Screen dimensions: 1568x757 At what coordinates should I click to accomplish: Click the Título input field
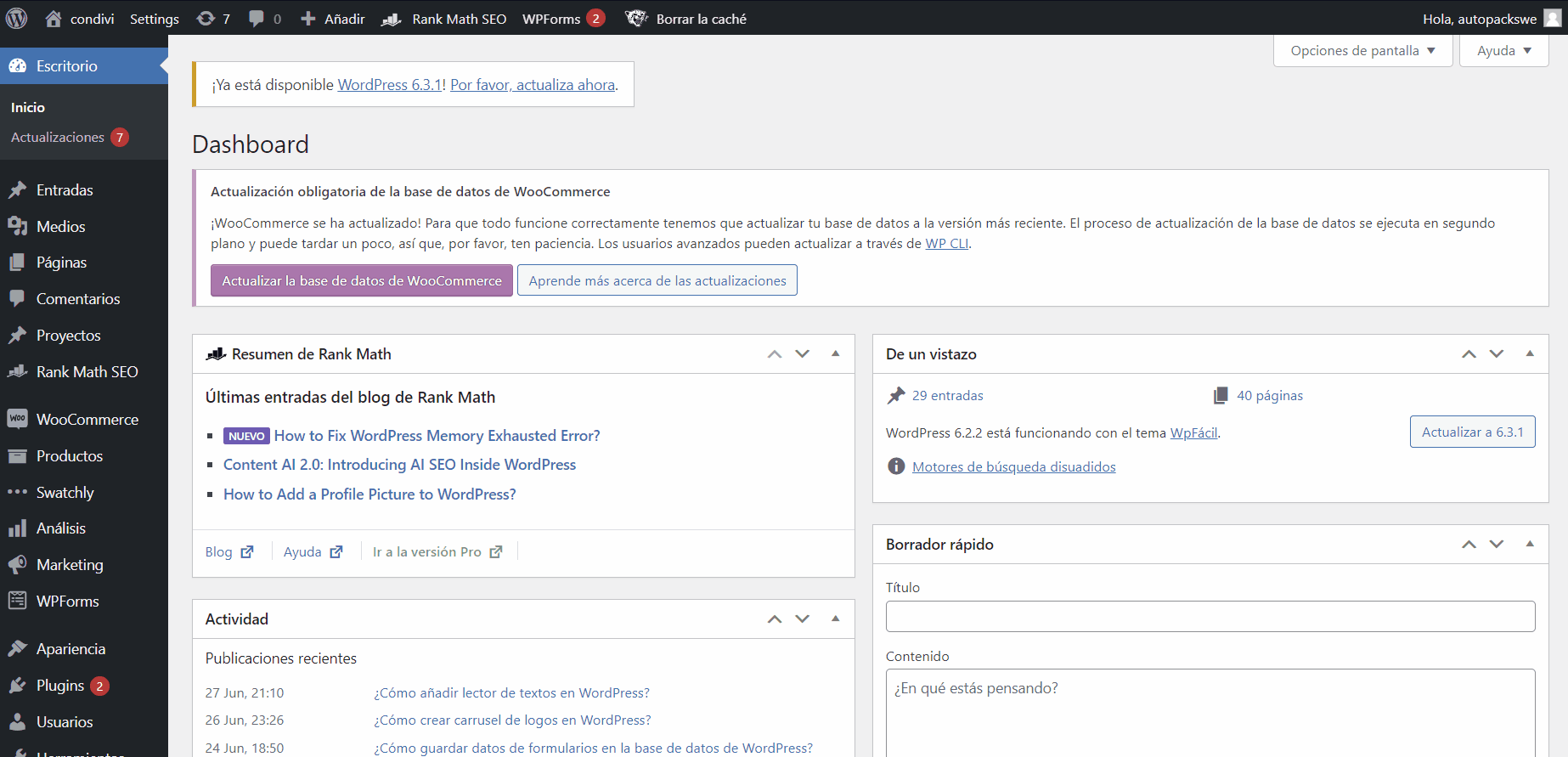[1210, 617]
